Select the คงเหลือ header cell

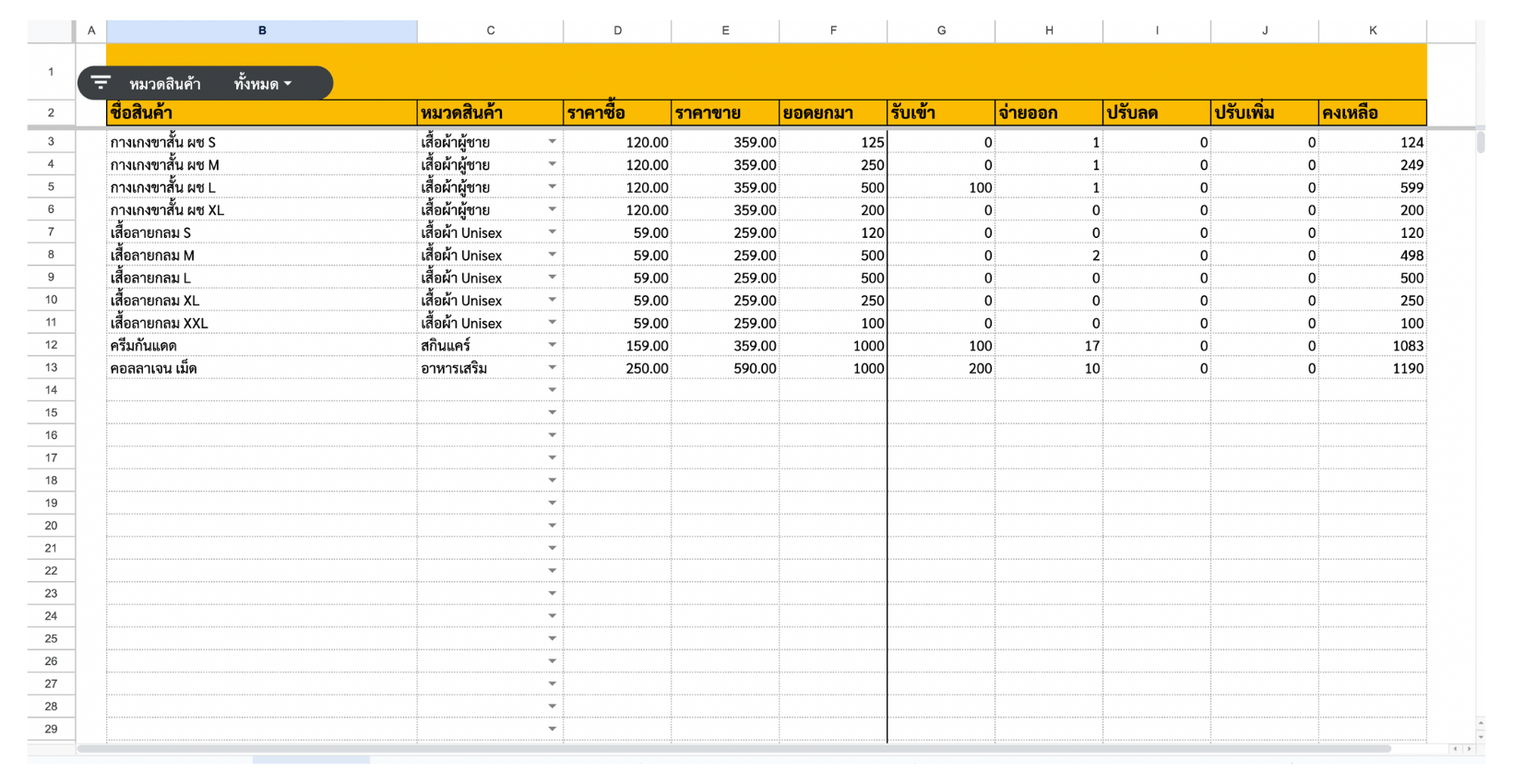(1373, 113)
